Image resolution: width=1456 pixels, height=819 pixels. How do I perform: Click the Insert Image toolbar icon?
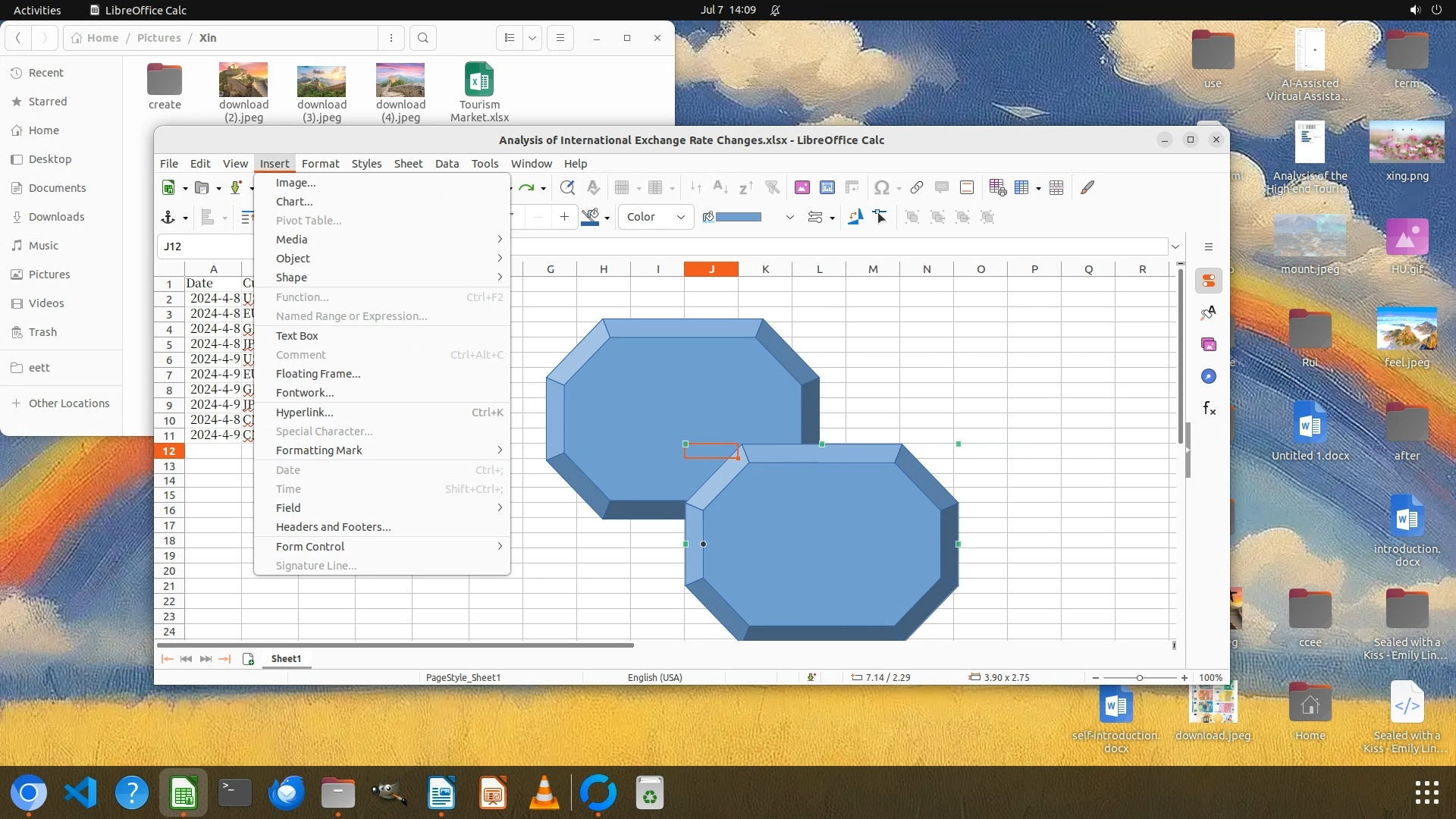[x=802, y=187]
